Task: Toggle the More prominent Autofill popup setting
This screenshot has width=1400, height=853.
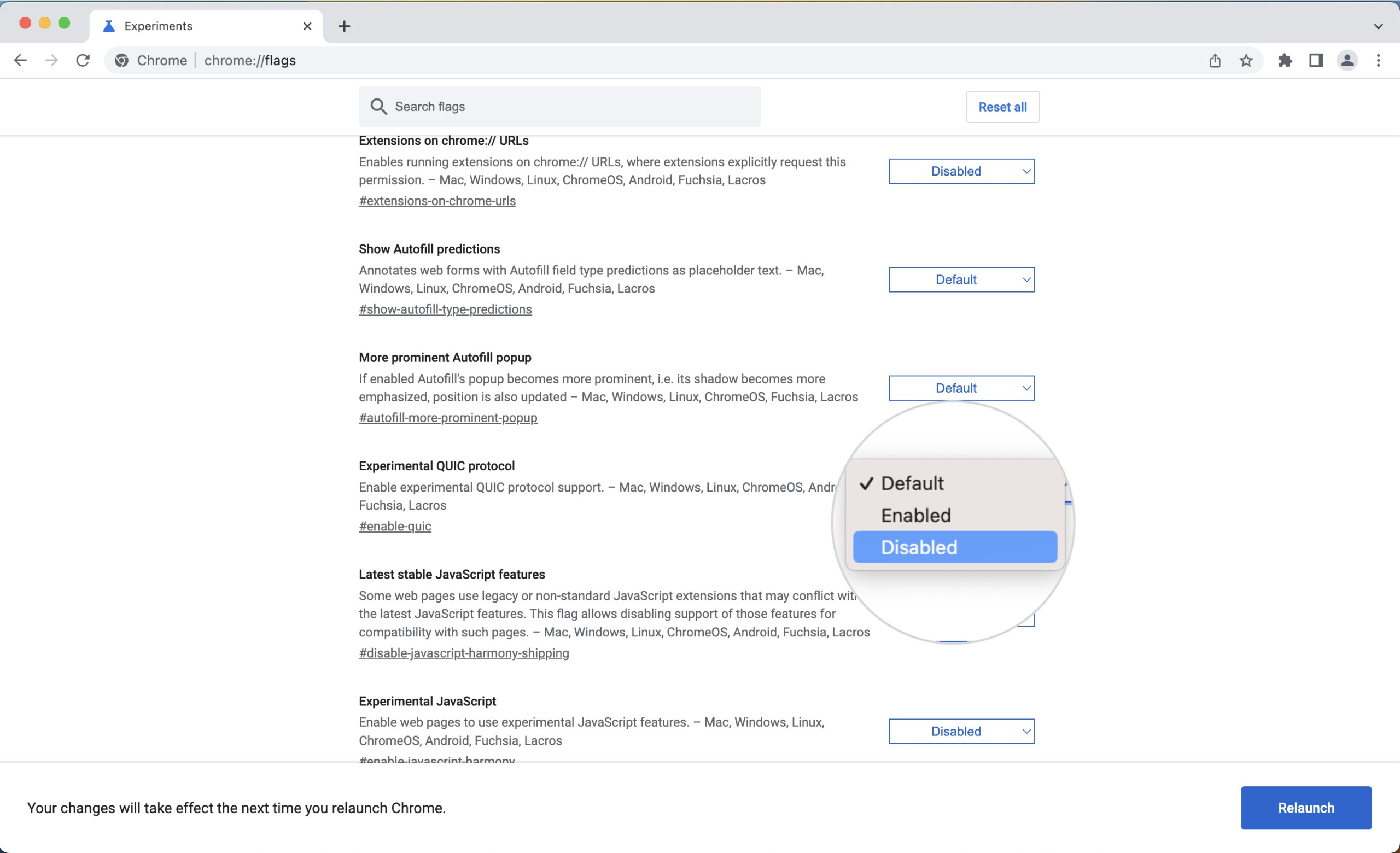Action: 961,388
